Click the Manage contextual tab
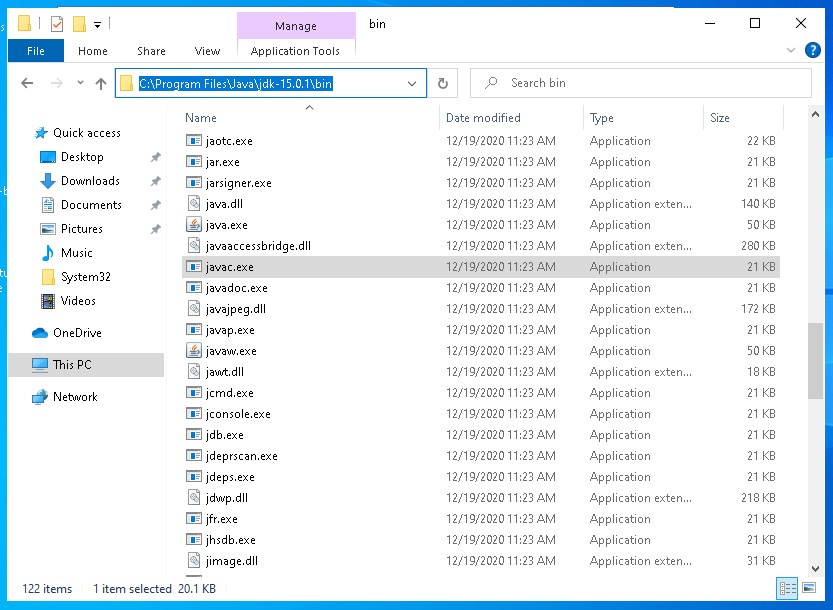The height and width of the screenshot is (610, 833). (x=296, y=26)
